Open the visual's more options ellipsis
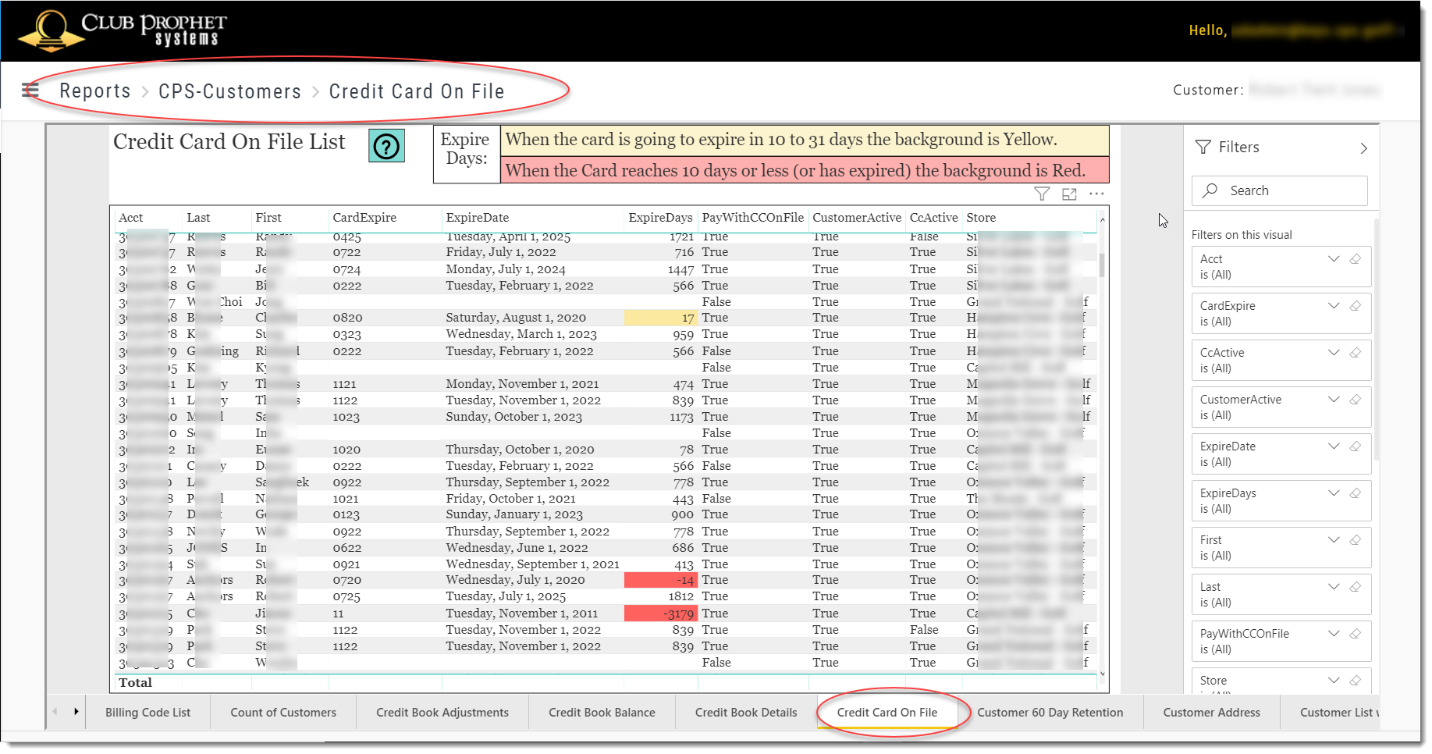This screenshot has width=1432, height=754. (1097, 194)
